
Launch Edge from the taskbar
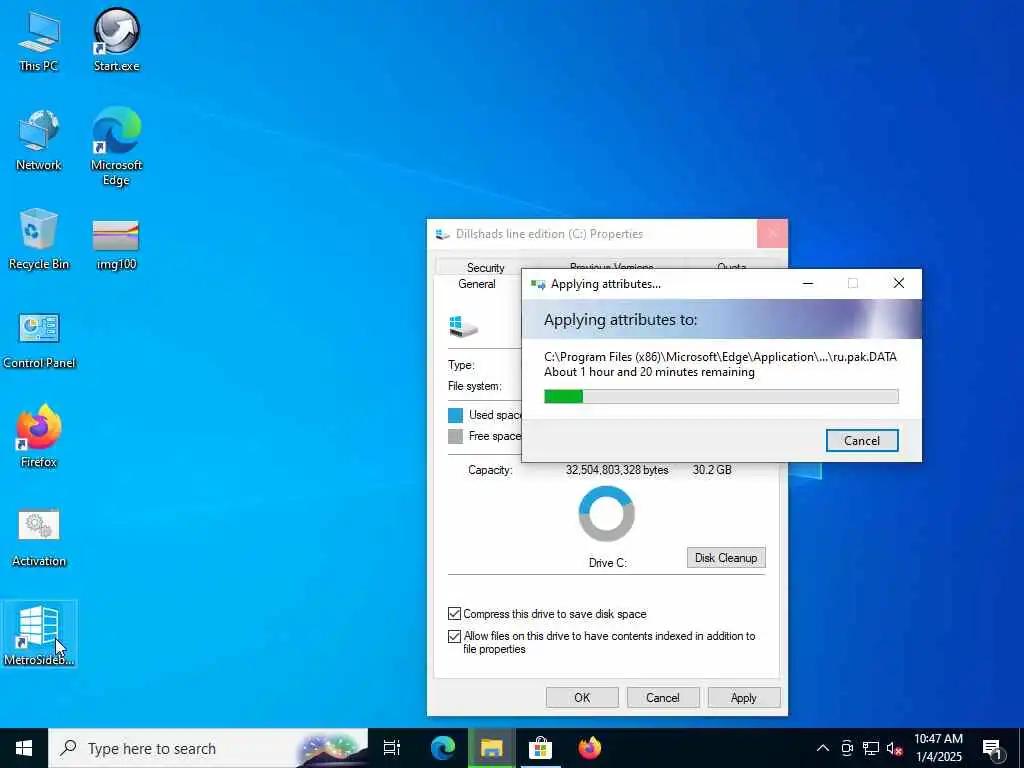click(x=443, y=748)
